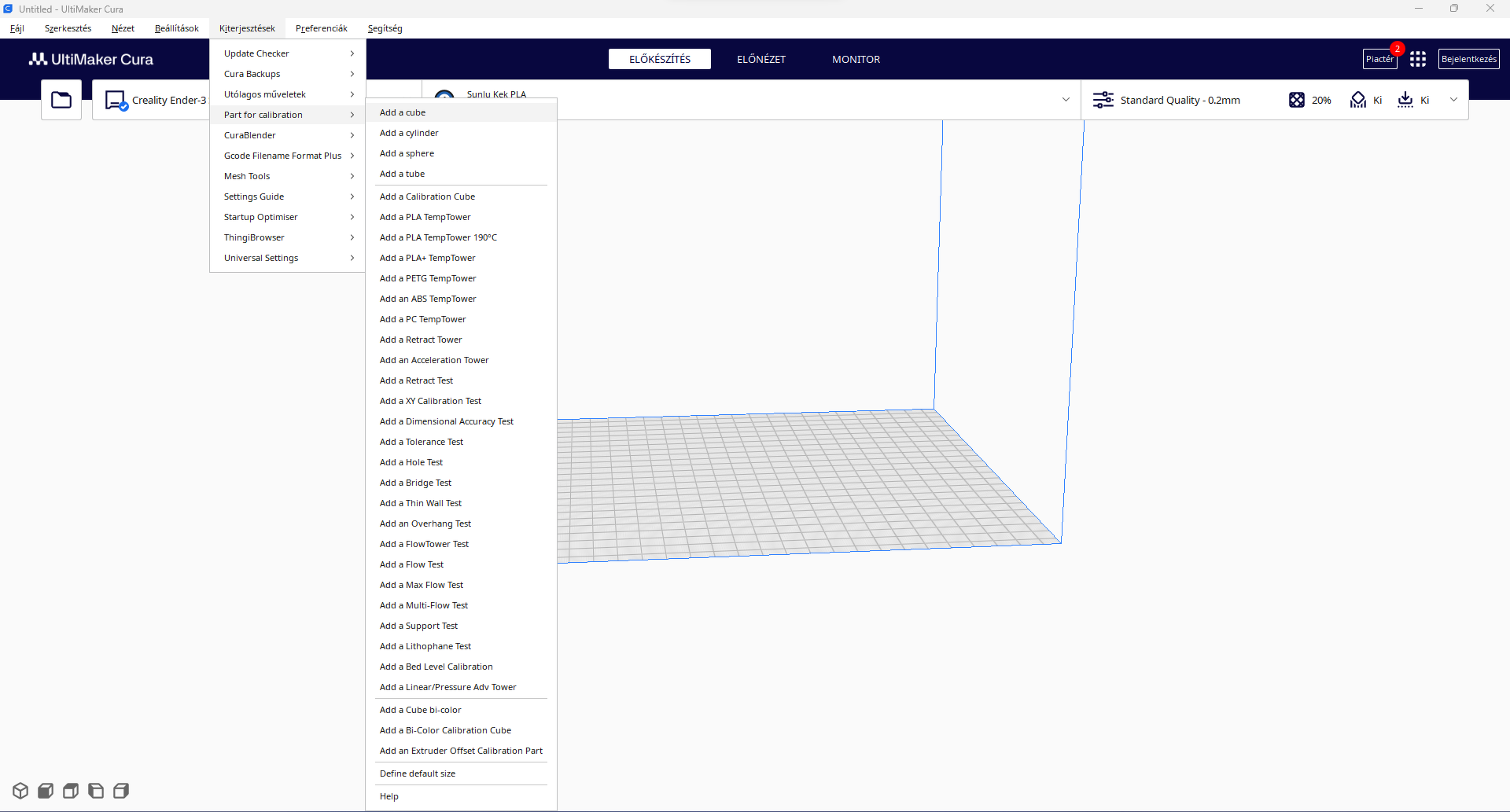The image size is (1510, 812).
Task: Expand CuraBlender submenu
Action: point(288,135)
